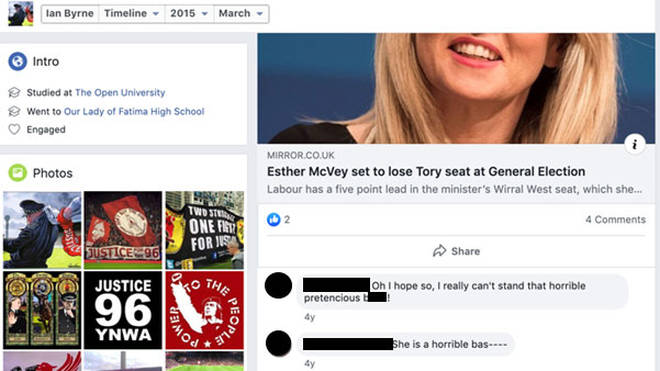Open Esther McVey article headline
This screenshot has width=660, height=371.
426,172
